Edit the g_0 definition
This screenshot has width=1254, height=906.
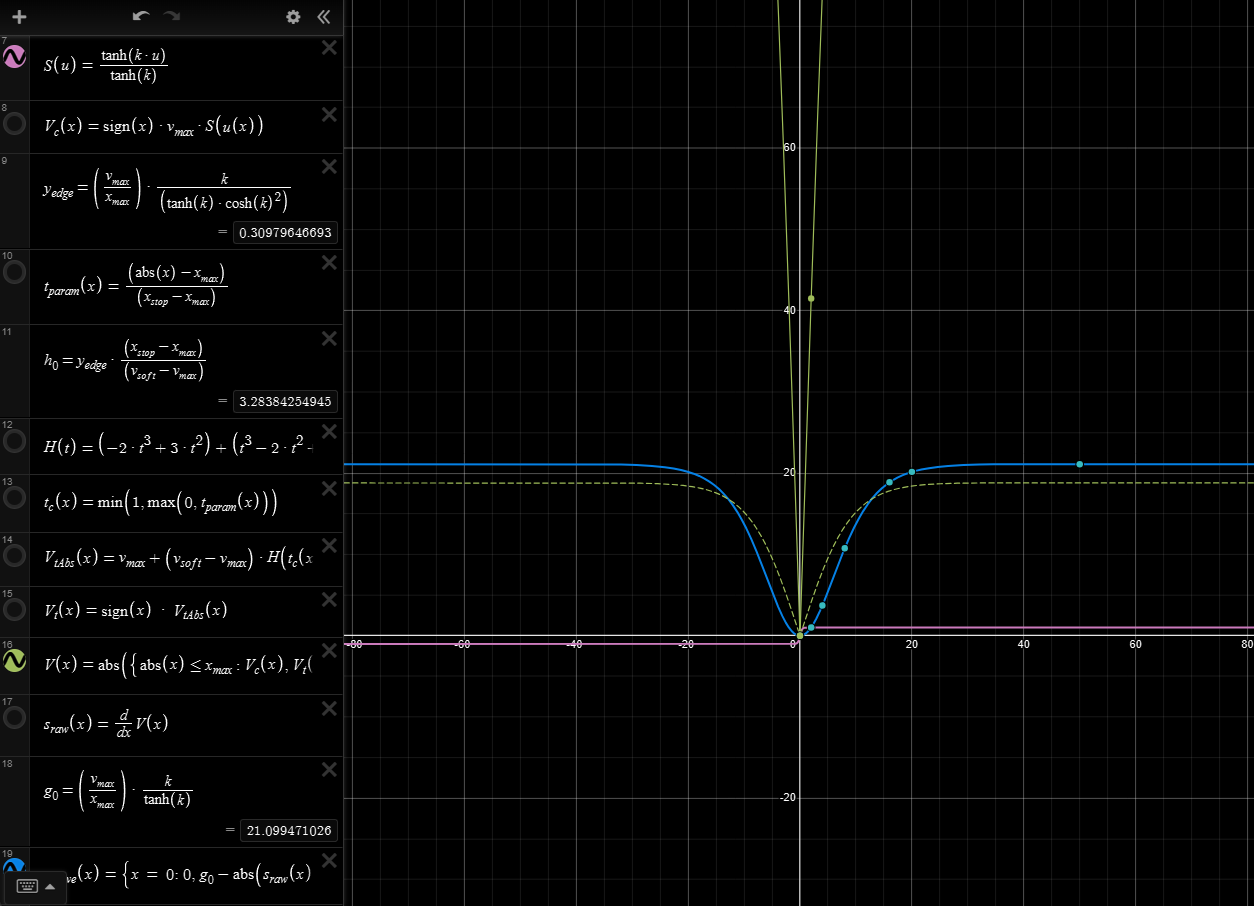118,788
